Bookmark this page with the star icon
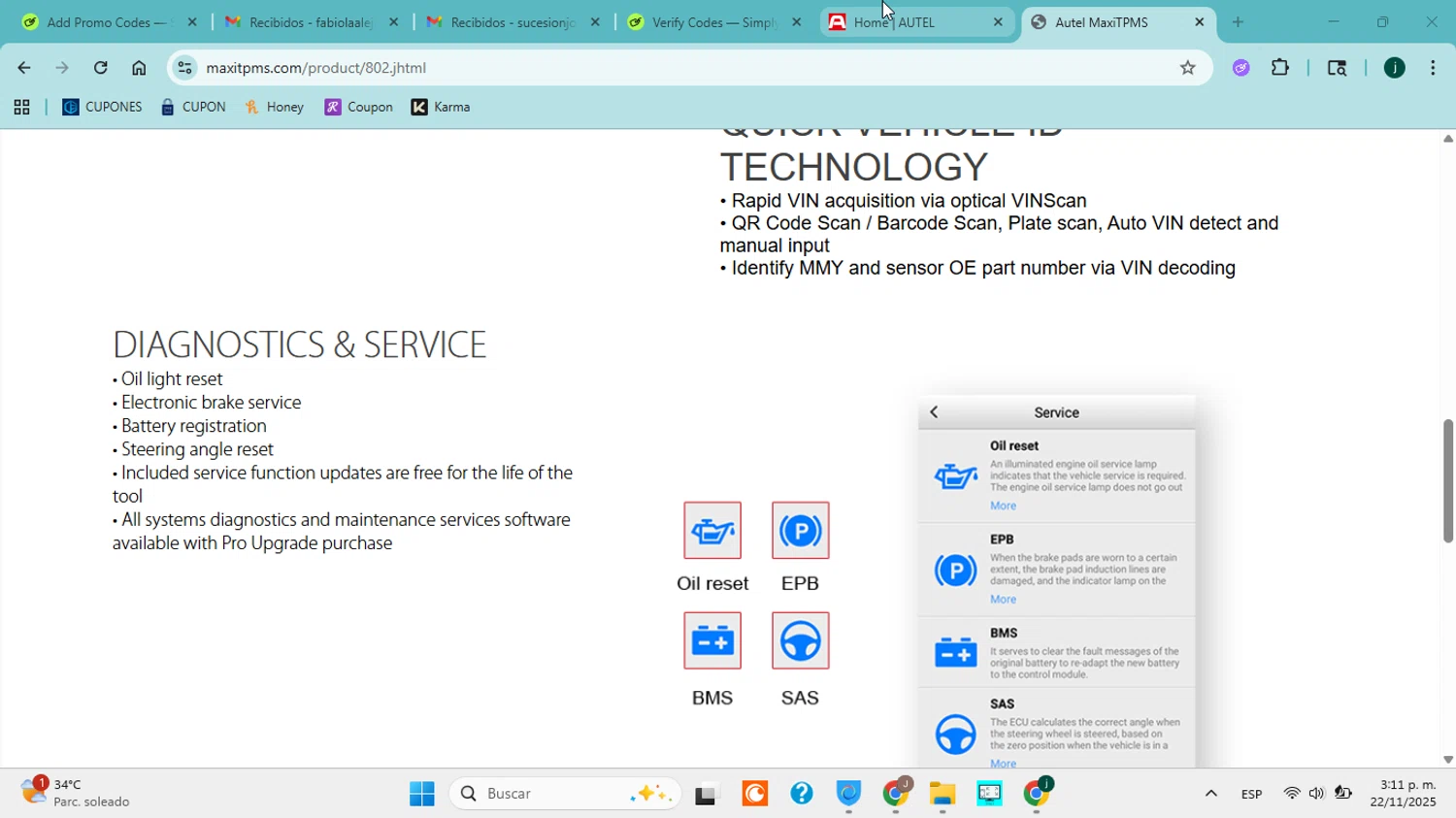Screen dimensions: 1456x818 pyautogui.click(x=1188, y=68)
